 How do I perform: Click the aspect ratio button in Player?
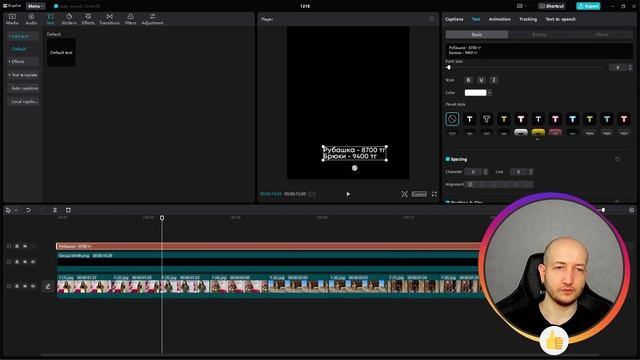point(419,194)
